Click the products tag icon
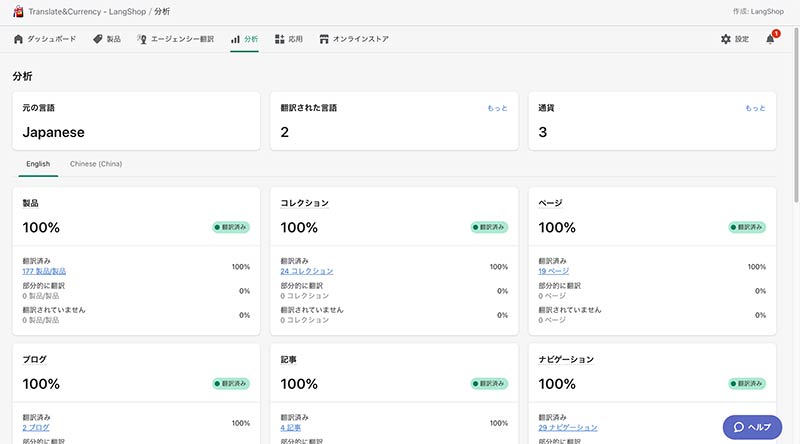 97,39
